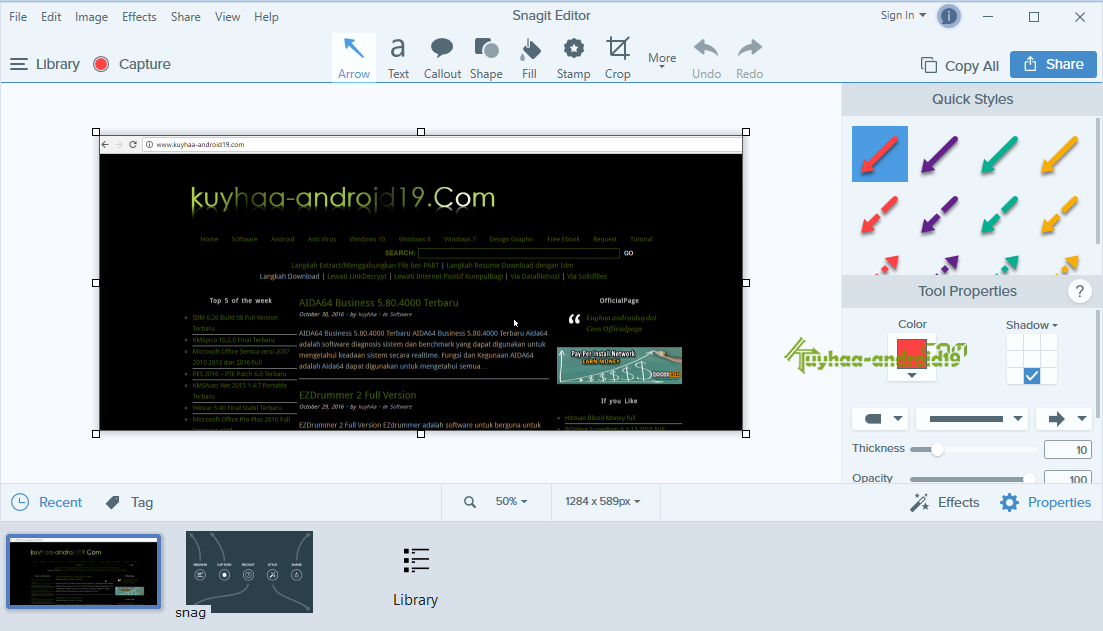
Task: Open the Effects menu in the menu bar
Action: [139, 17]
